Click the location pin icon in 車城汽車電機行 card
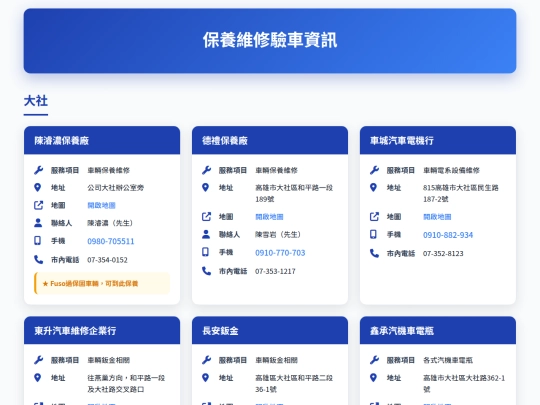 pyautogui.click(x=373, y=187)
